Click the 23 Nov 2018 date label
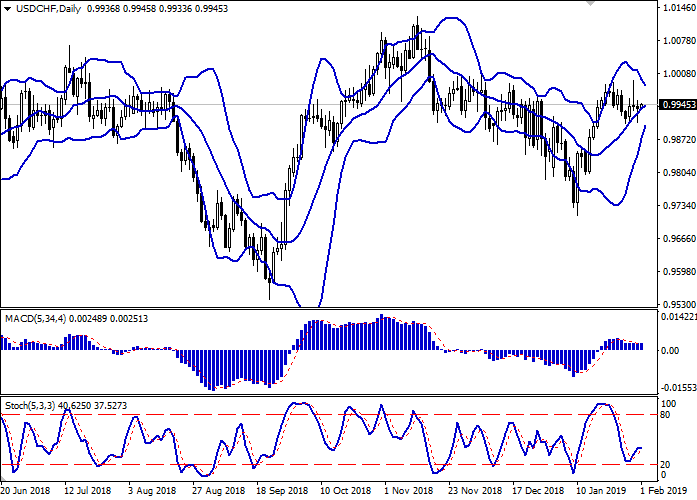 (475, 491)
